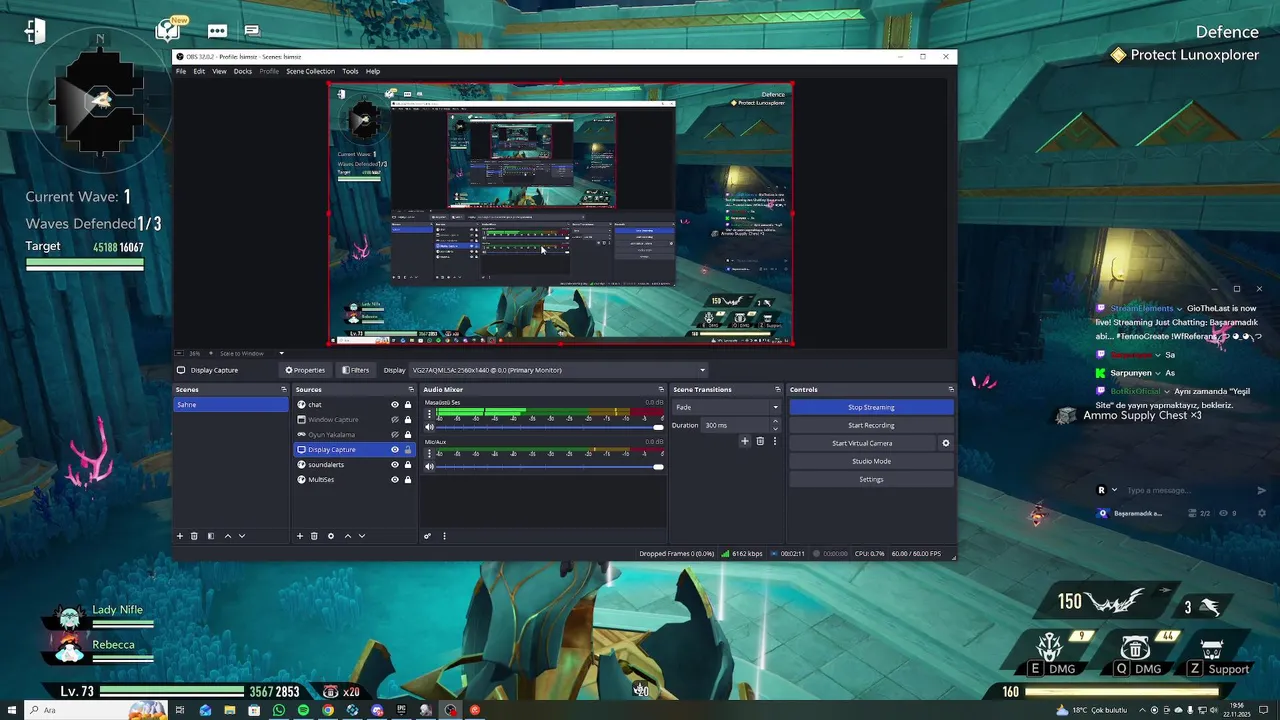1280x720 pixels.
Task: Open scene filters icon in Scenes toolbar
Action: coord(211,536)
